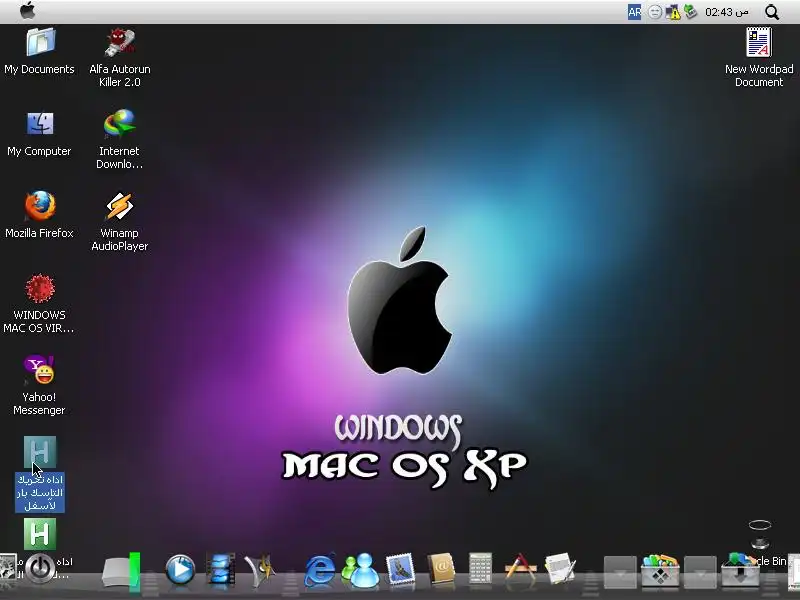
Task: Open the notepad with pen icon in the dock
Action: coord(560,568)
